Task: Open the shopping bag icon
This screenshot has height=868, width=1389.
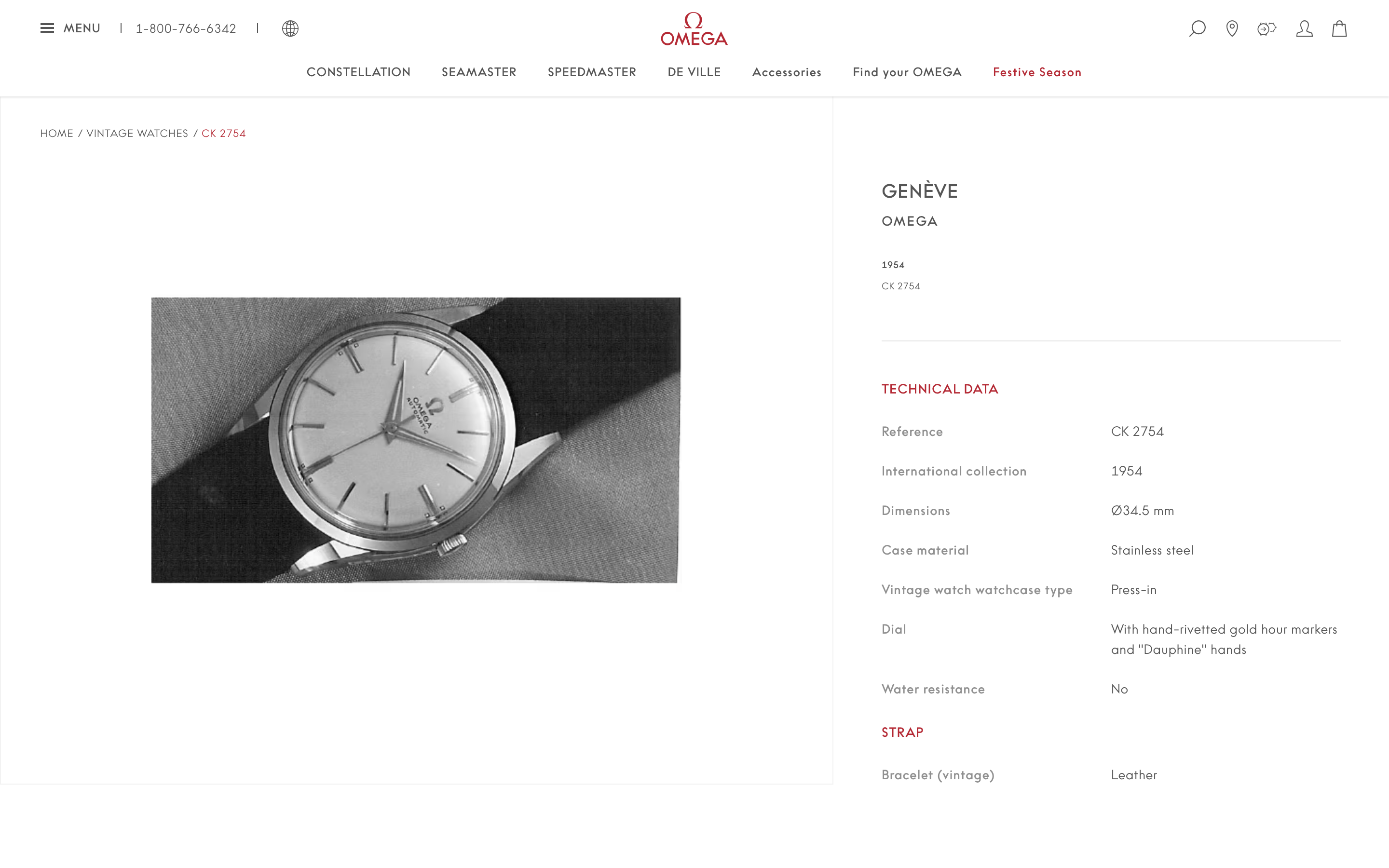Action: click(x=1339, y=28)
